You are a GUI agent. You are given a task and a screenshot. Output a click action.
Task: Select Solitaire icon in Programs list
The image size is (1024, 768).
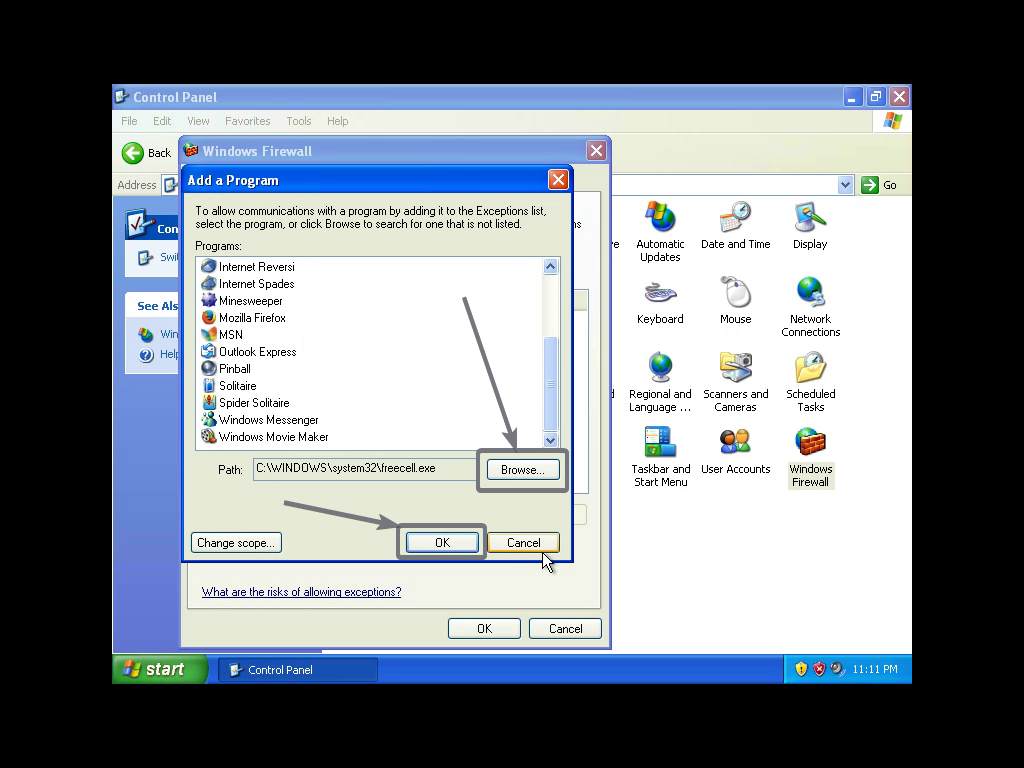tap(208, 385)
